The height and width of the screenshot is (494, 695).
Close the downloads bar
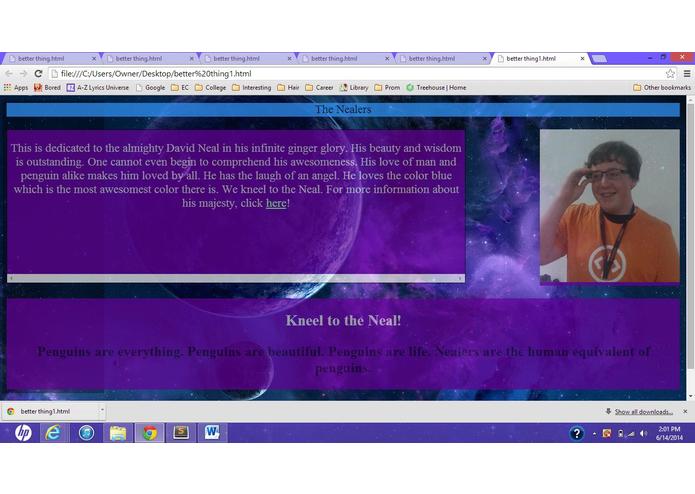point(685,412)
